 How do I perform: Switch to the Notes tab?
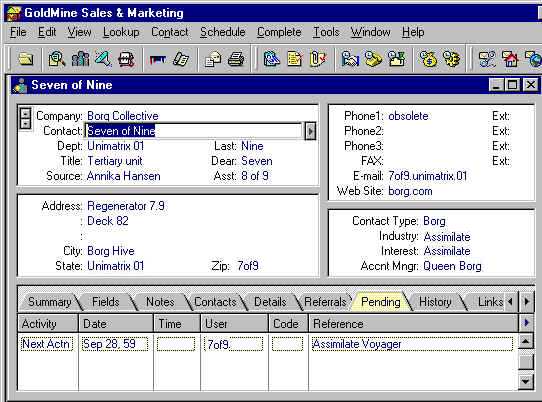(160, 302)
